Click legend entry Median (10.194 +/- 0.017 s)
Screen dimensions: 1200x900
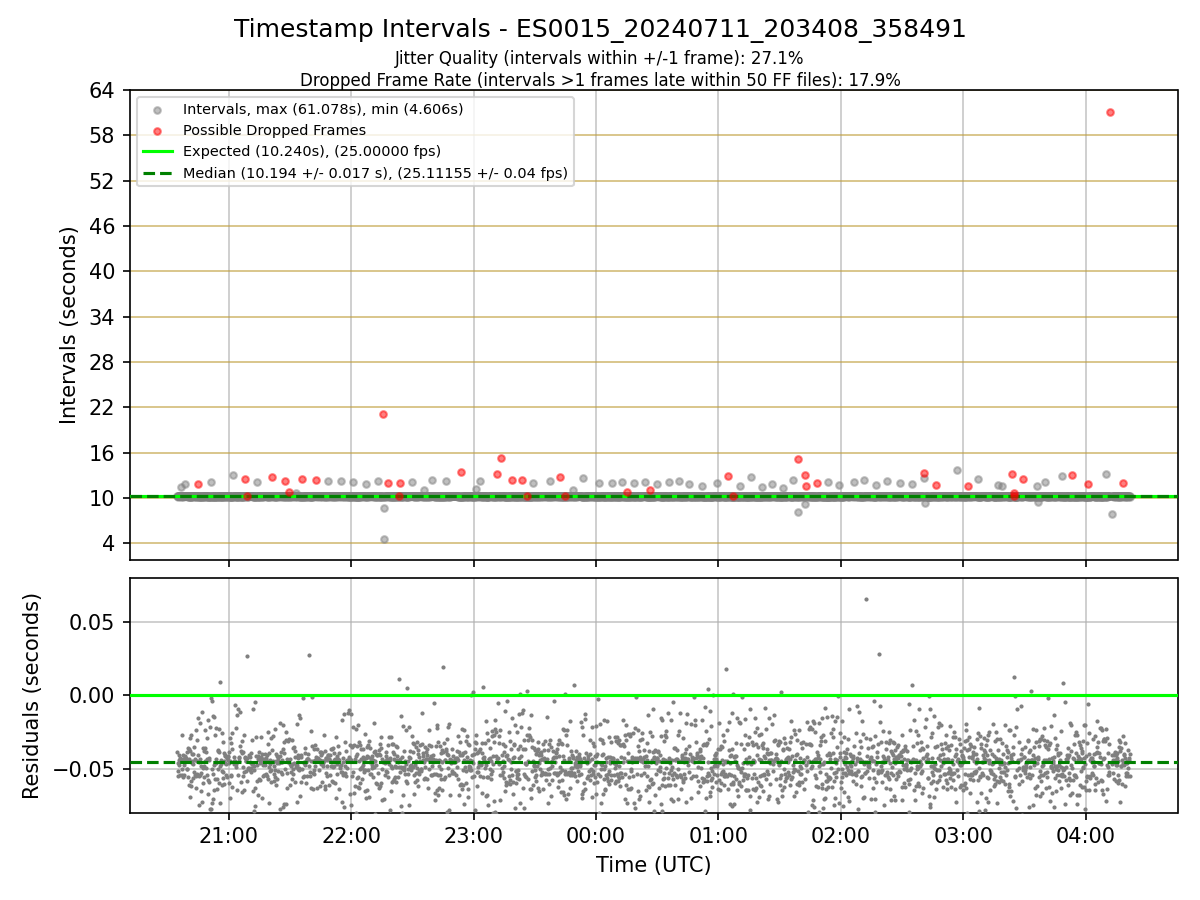pos(375,173)
